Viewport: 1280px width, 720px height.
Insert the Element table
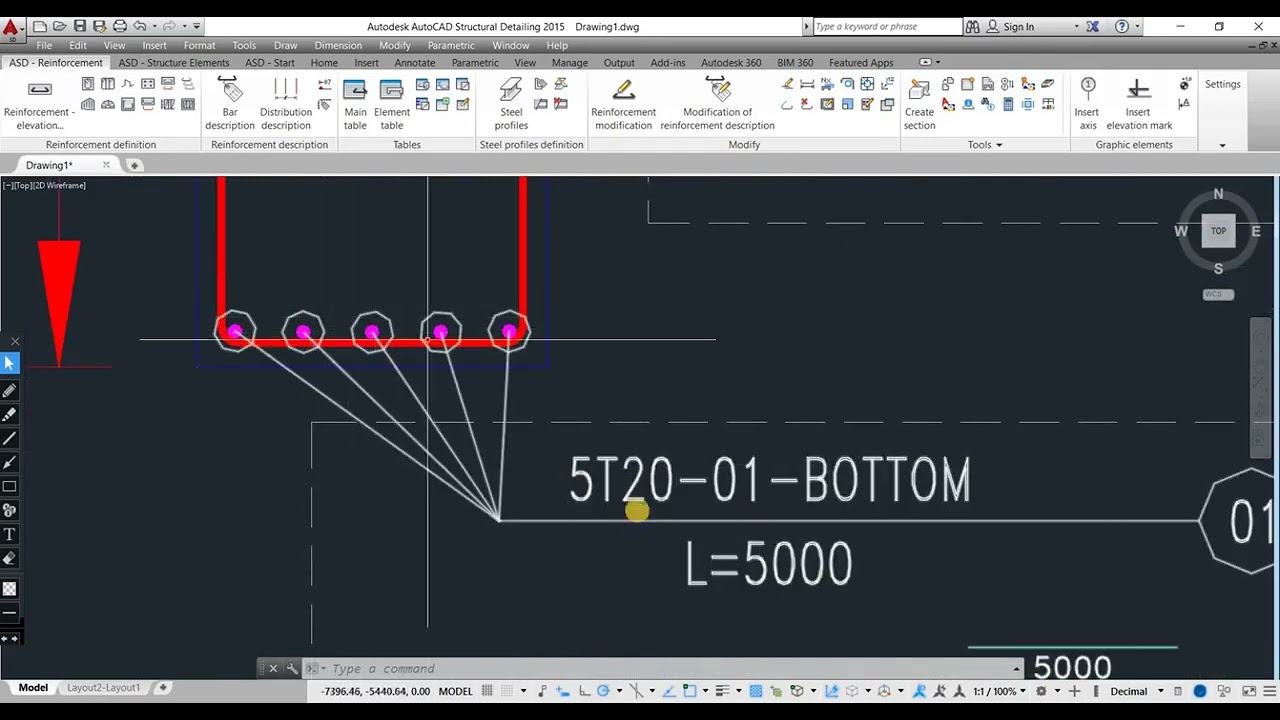[392, 103]
